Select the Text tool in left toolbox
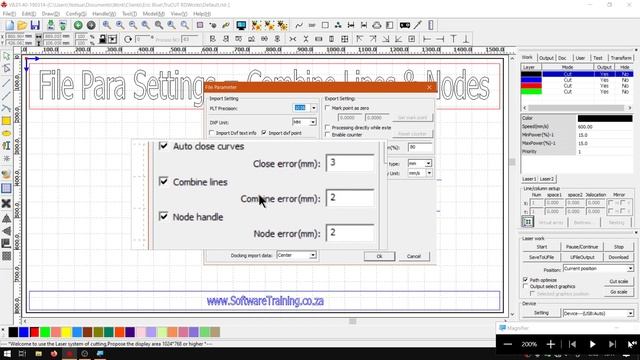Screen dimensions: 640x360 (x=6, y=146)
